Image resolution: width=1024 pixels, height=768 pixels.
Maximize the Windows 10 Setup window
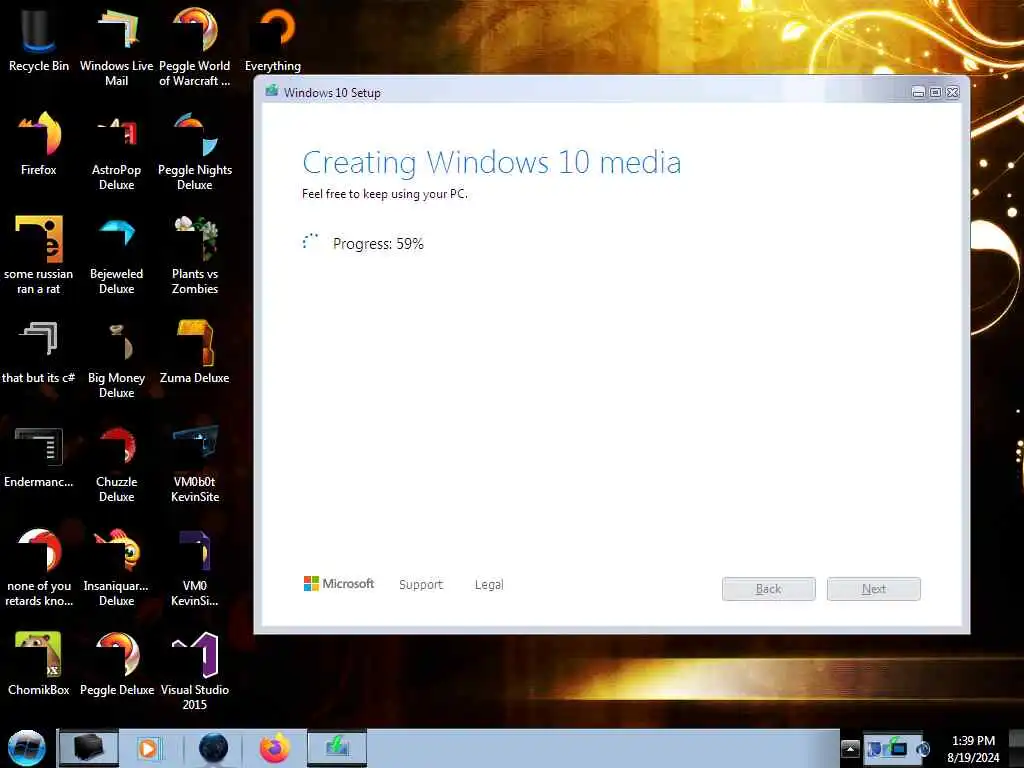pyautogui.click(x=935, y=93)
